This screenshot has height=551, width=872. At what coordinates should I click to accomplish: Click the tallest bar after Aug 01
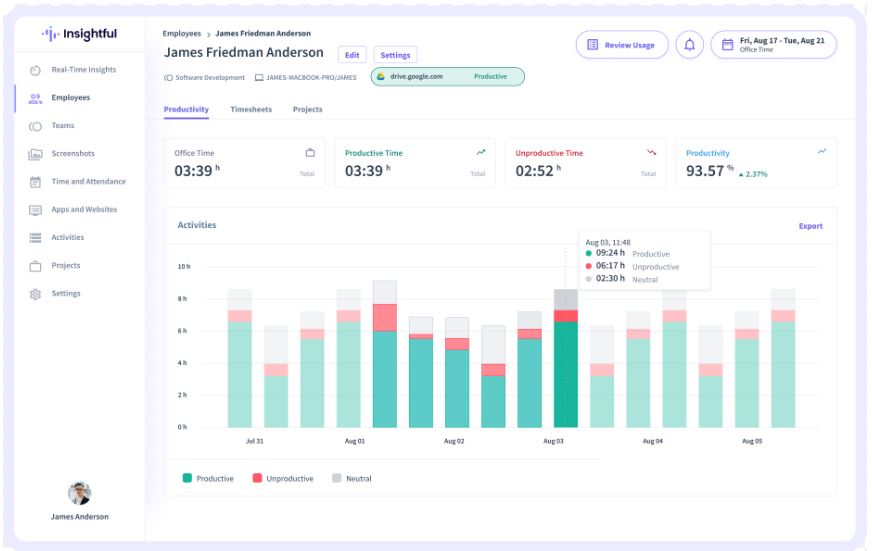click(x=385, y=354)
